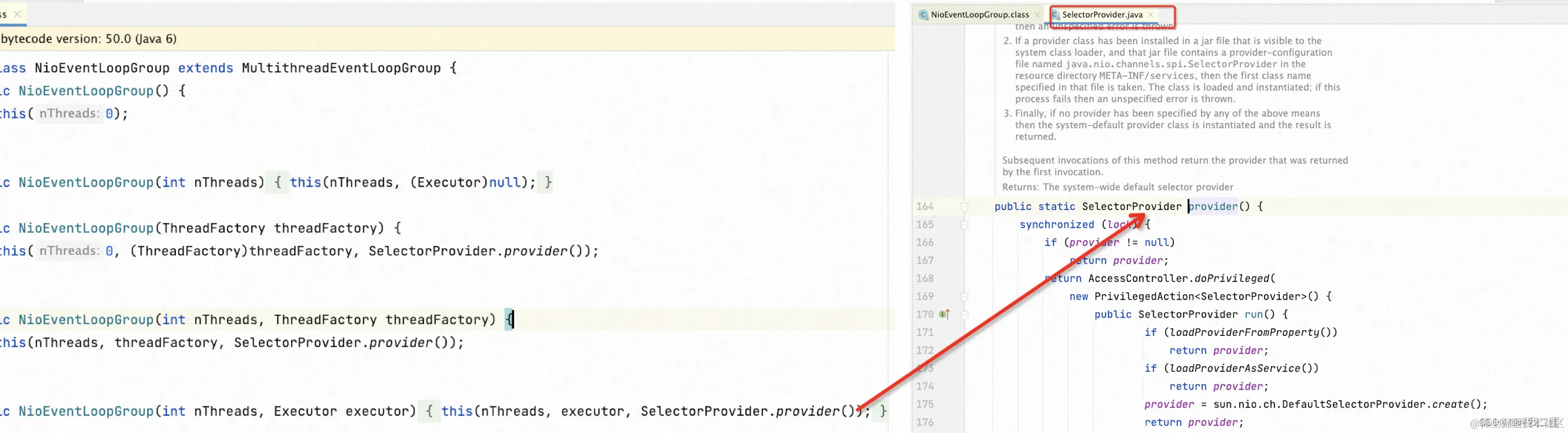
Task: Click 'loadProviderFromProperty' call
Action: [1243, 332]
